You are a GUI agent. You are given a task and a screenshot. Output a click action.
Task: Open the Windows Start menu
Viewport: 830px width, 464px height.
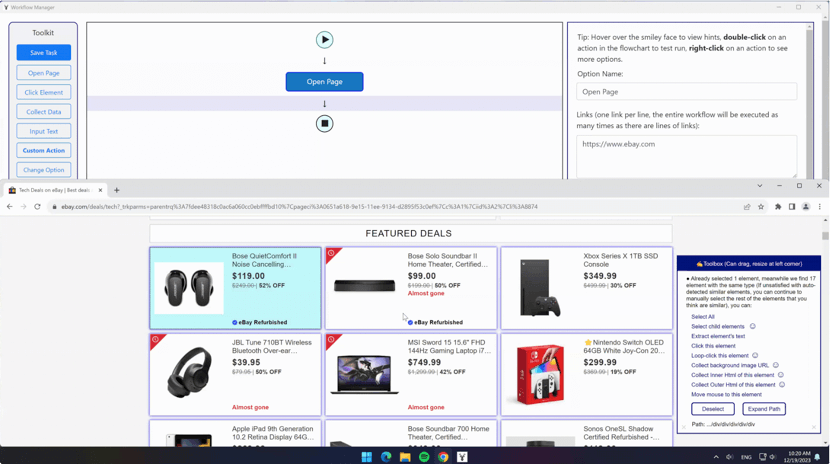(x=366, y=457)
